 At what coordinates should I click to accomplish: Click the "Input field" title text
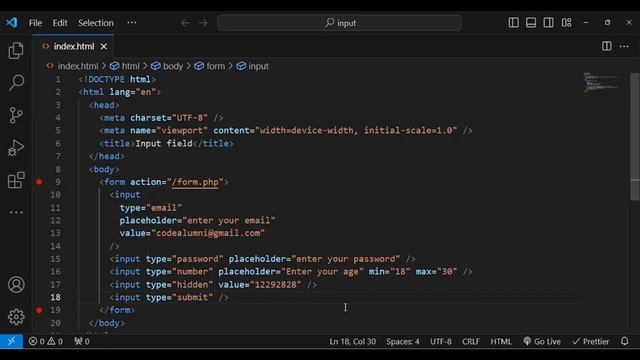point(164,144)
